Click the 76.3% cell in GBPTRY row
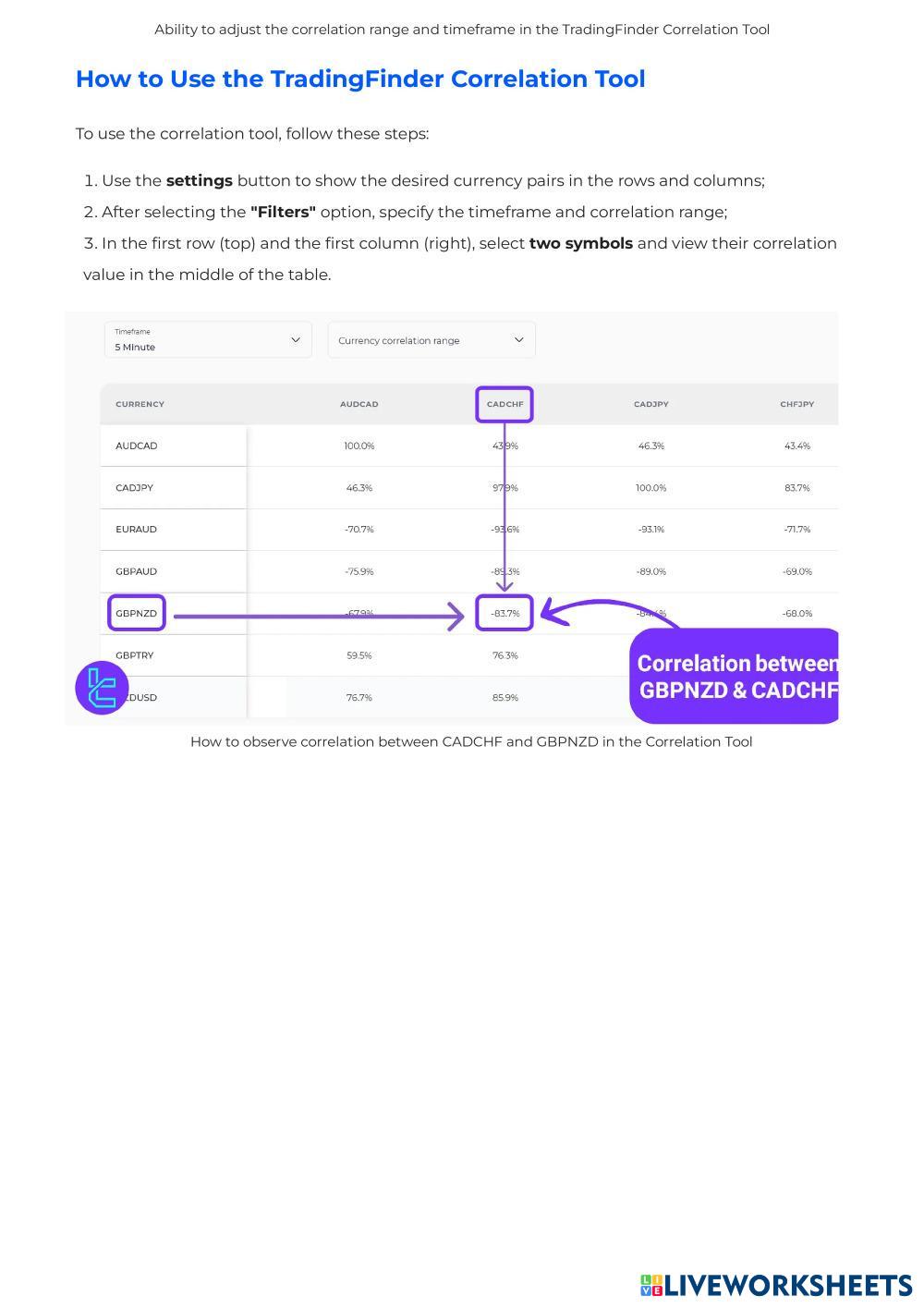 click(505, 655)
